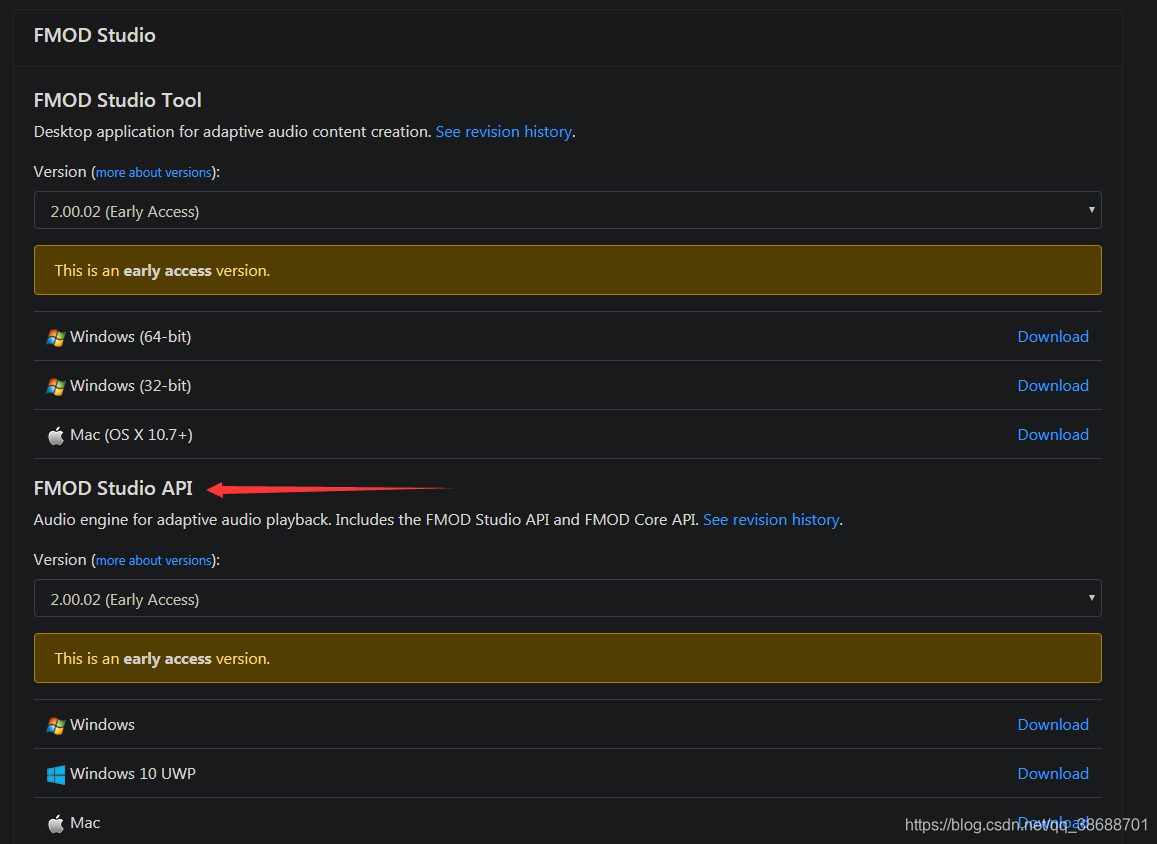Click Windows logo icon beside Windows (32-bit)
The height and width of the screenshot is (844, 1157).
pyautogui.click(x=55, y=387)
